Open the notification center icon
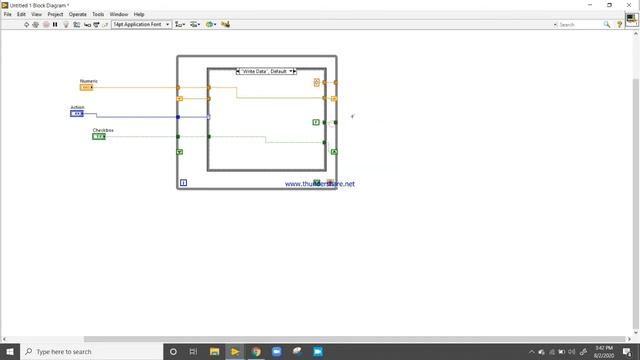This screenshot has width=640, height=360. click(627, 352)
